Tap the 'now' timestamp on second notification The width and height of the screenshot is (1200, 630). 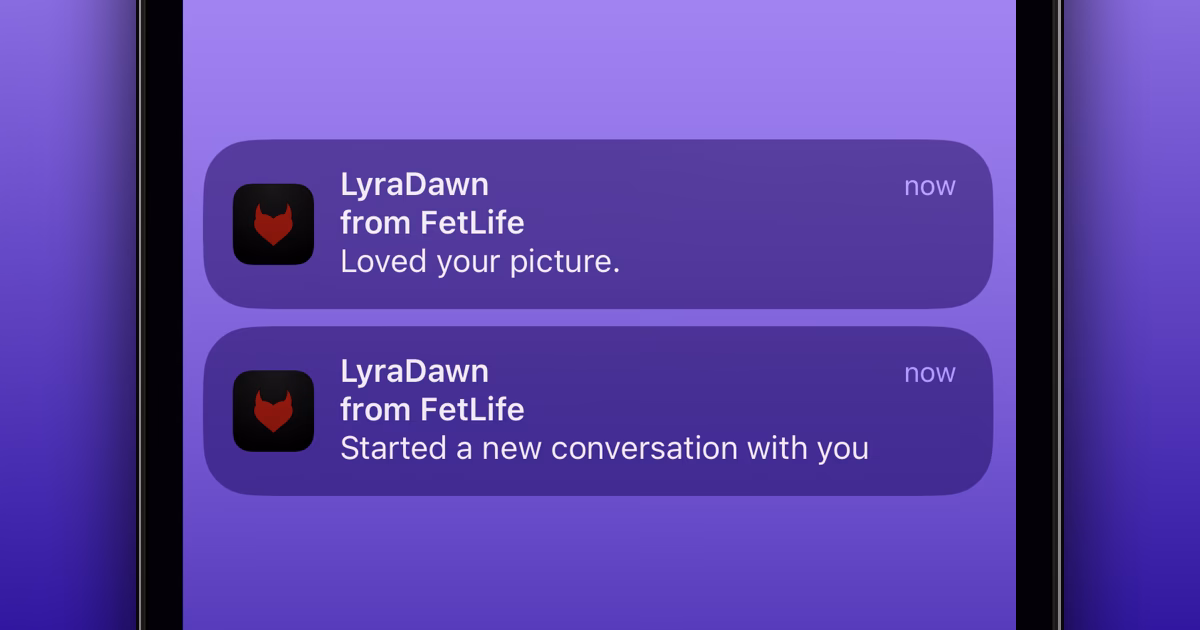click(928, 372)
